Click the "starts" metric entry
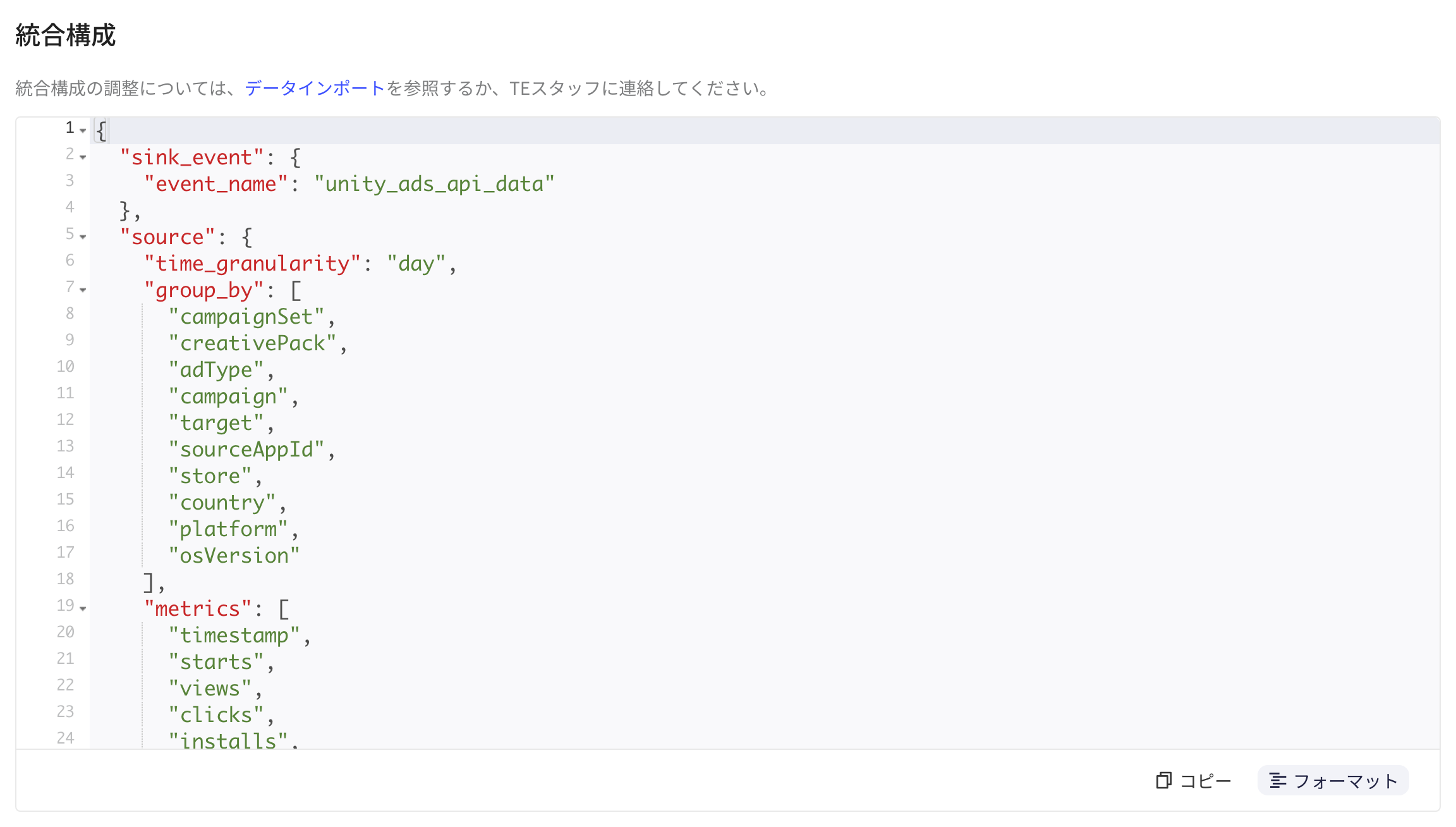The width and height of the screenshot is (1456, 827). (x=216, y=662)
